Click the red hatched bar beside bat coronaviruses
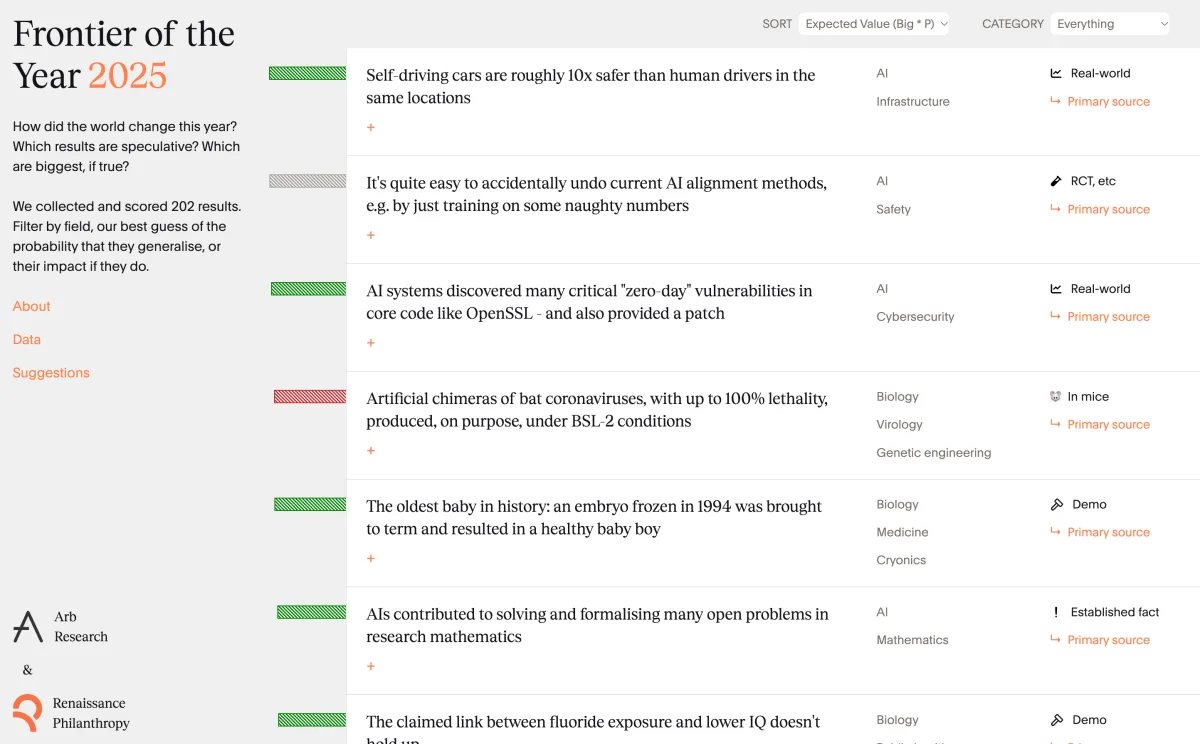The image size is (1200, 744). point(310,397)
